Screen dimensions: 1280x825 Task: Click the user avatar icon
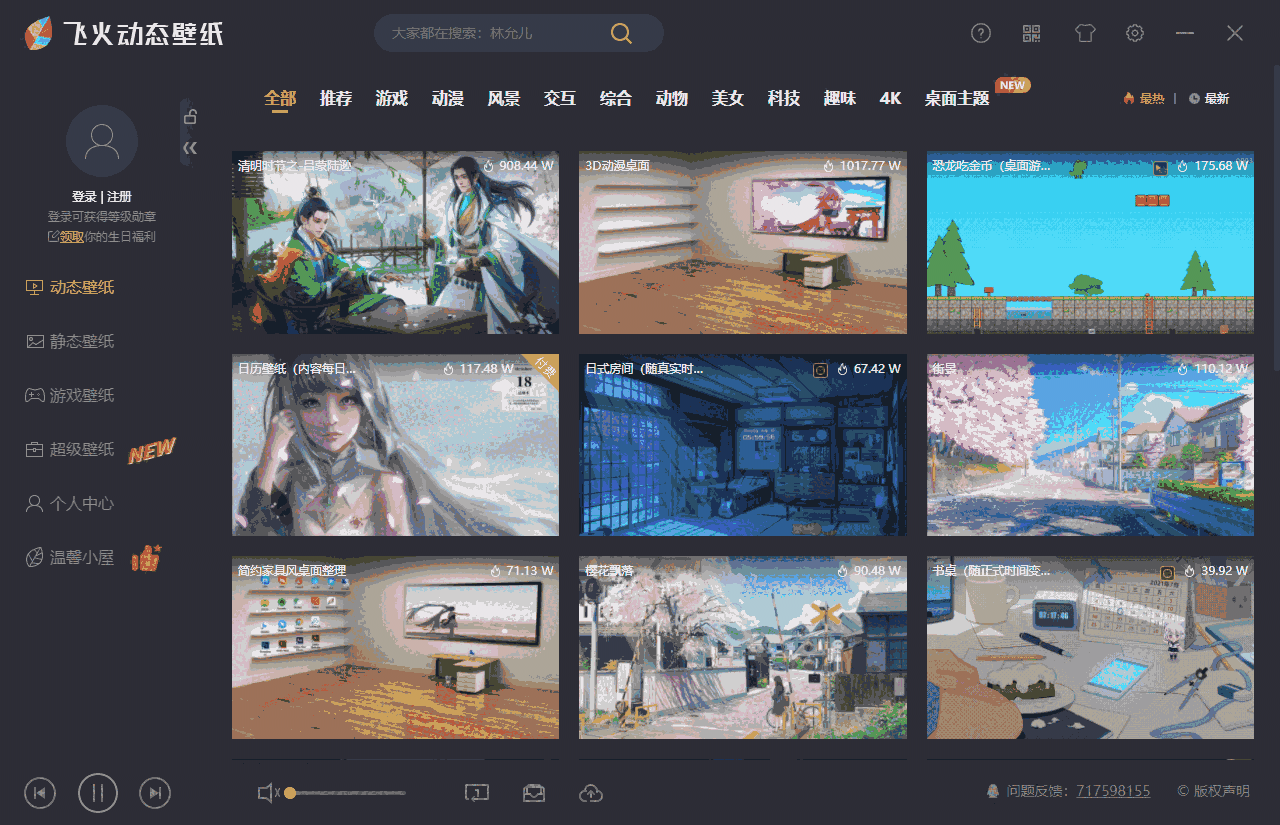pyautogui.click(x=102, y=141)
